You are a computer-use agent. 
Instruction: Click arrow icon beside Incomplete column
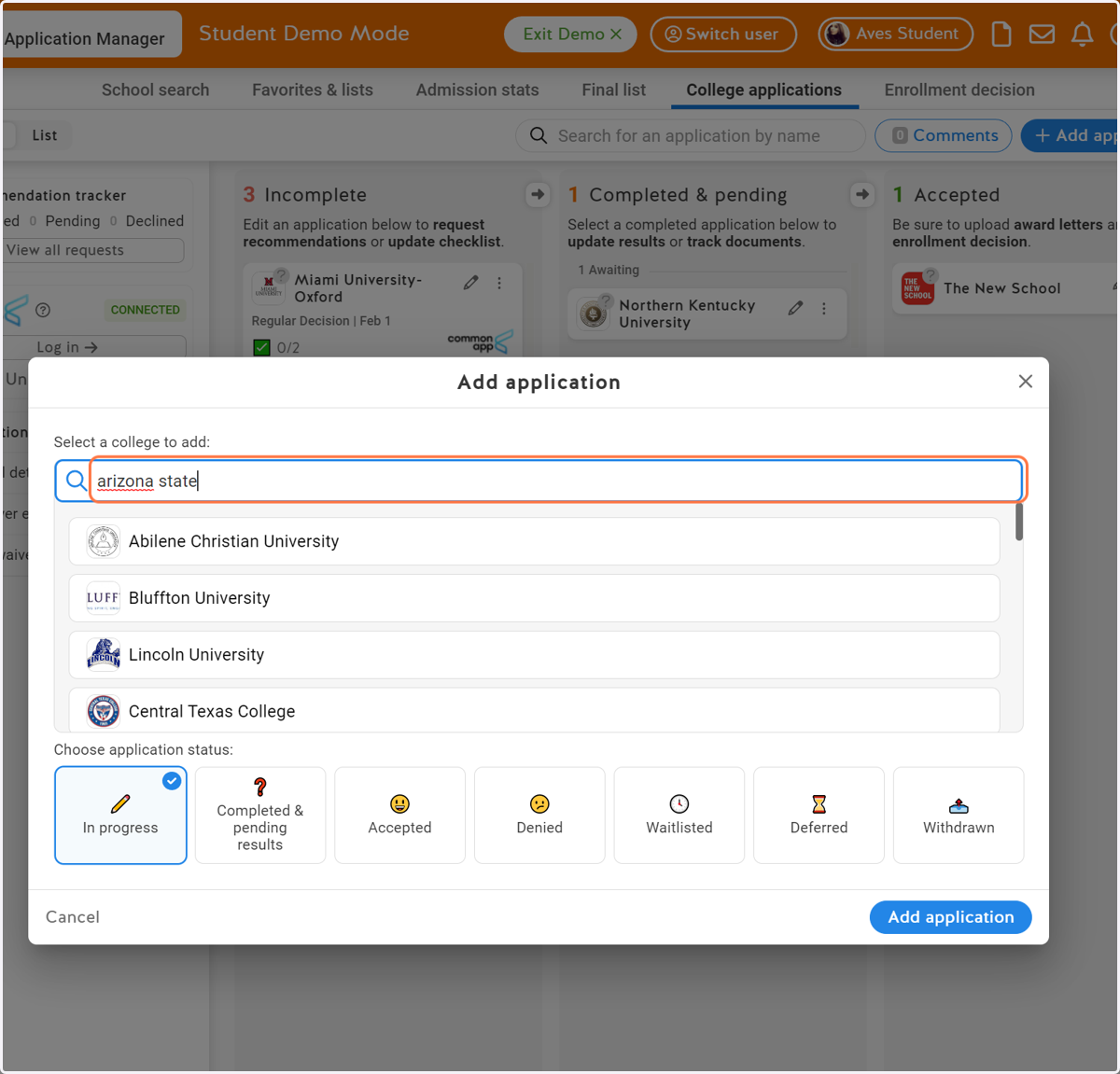tap(538, 194)
